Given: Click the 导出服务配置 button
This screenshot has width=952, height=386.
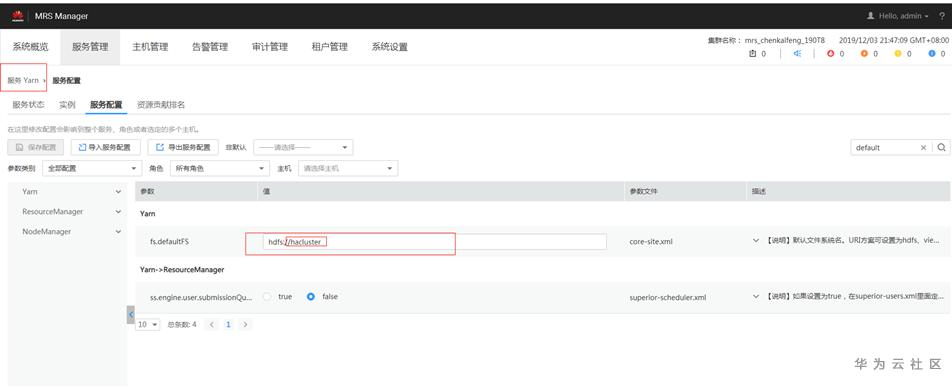Looking at the screenshot, I should (183, 147).
